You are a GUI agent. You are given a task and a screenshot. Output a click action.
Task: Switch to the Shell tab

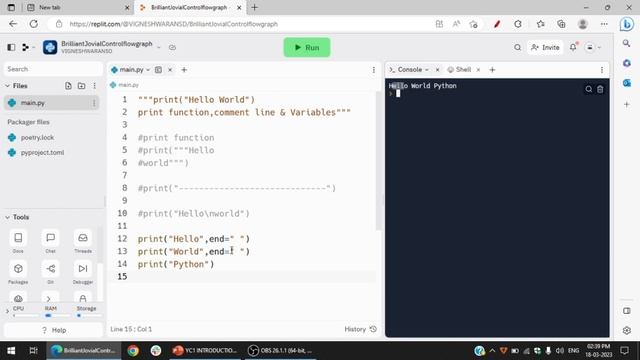pos(460,70)
